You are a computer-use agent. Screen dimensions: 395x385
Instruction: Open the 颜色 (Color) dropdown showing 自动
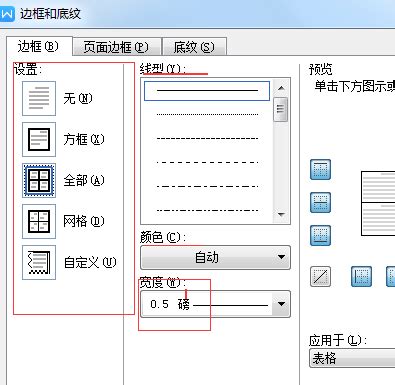215,257
